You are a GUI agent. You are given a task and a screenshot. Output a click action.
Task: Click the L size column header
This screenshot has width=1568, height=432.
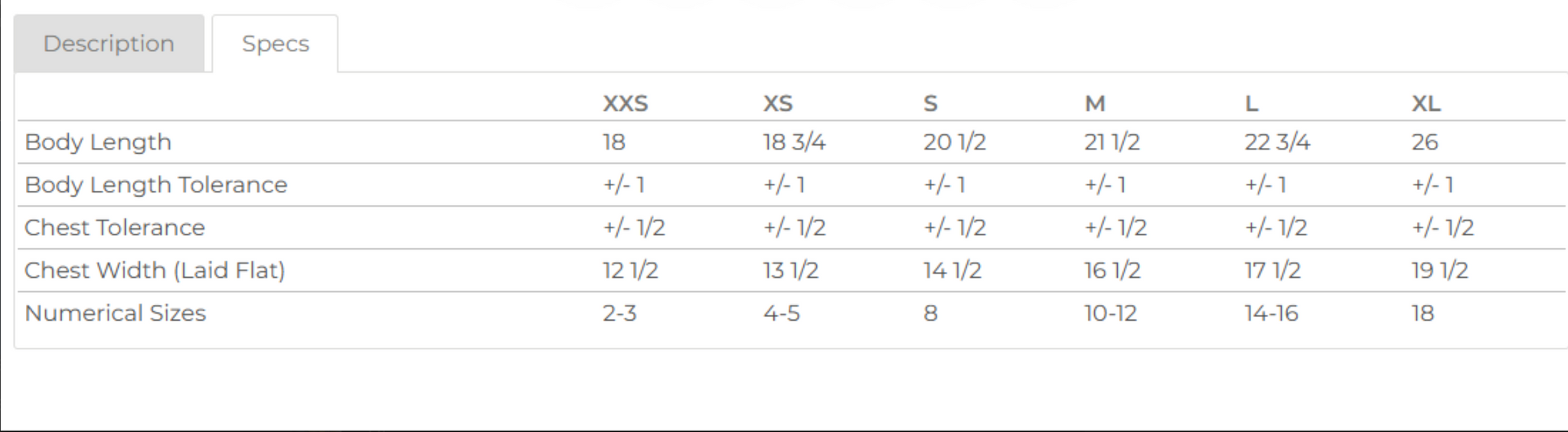point(1251,103)
